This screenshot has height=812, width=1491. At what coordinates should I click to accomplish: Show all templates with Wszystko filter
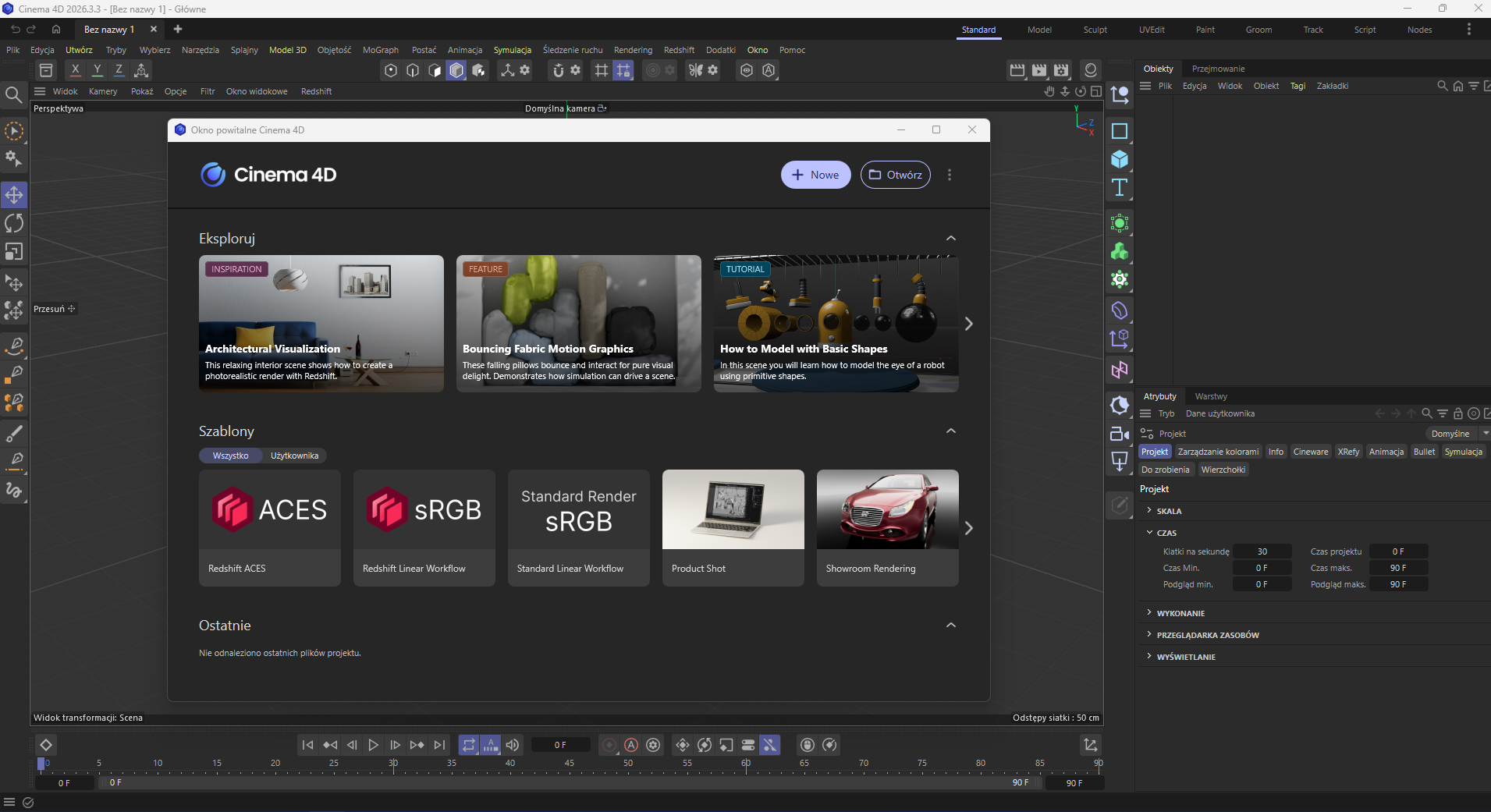231,456
